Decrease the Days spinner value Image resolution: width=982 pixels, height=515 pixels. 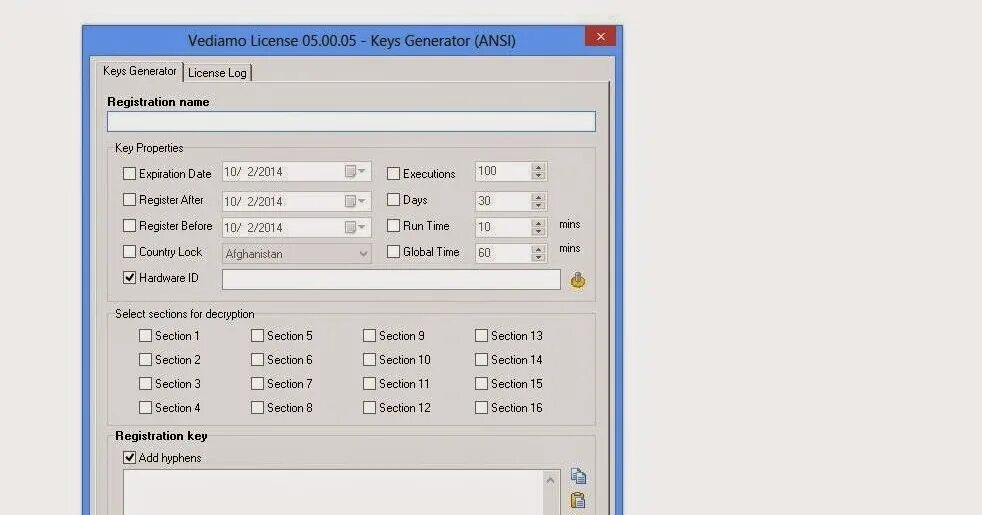(x=539, y=205)
